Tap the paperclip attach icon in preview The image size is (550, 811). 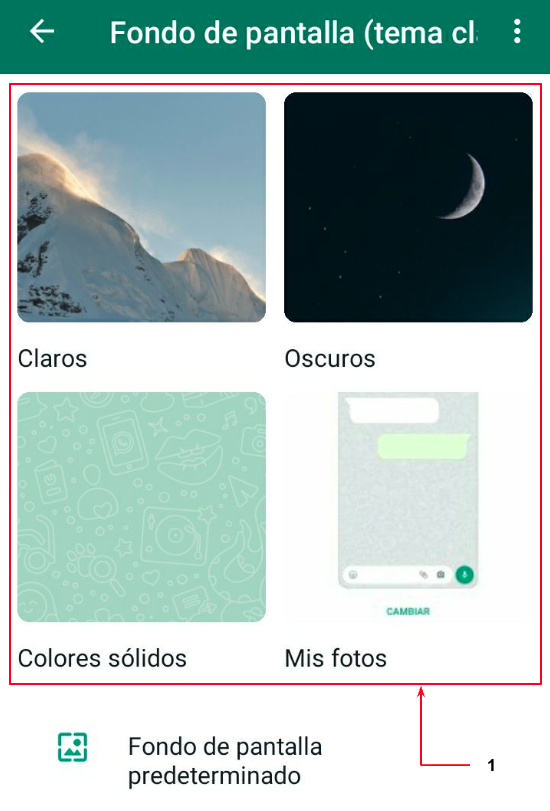[x=423, y=575]
